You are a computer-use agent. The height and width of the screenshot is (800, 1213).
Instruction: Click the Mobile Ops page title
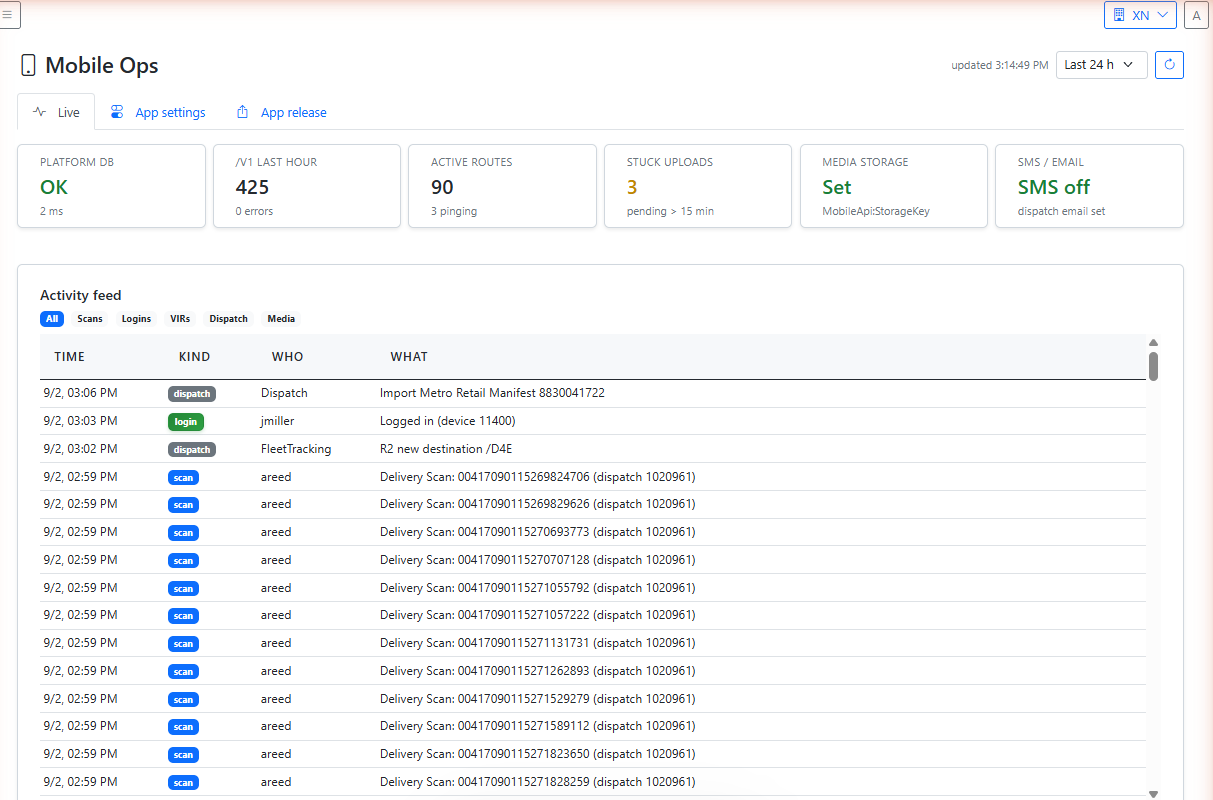102,66
